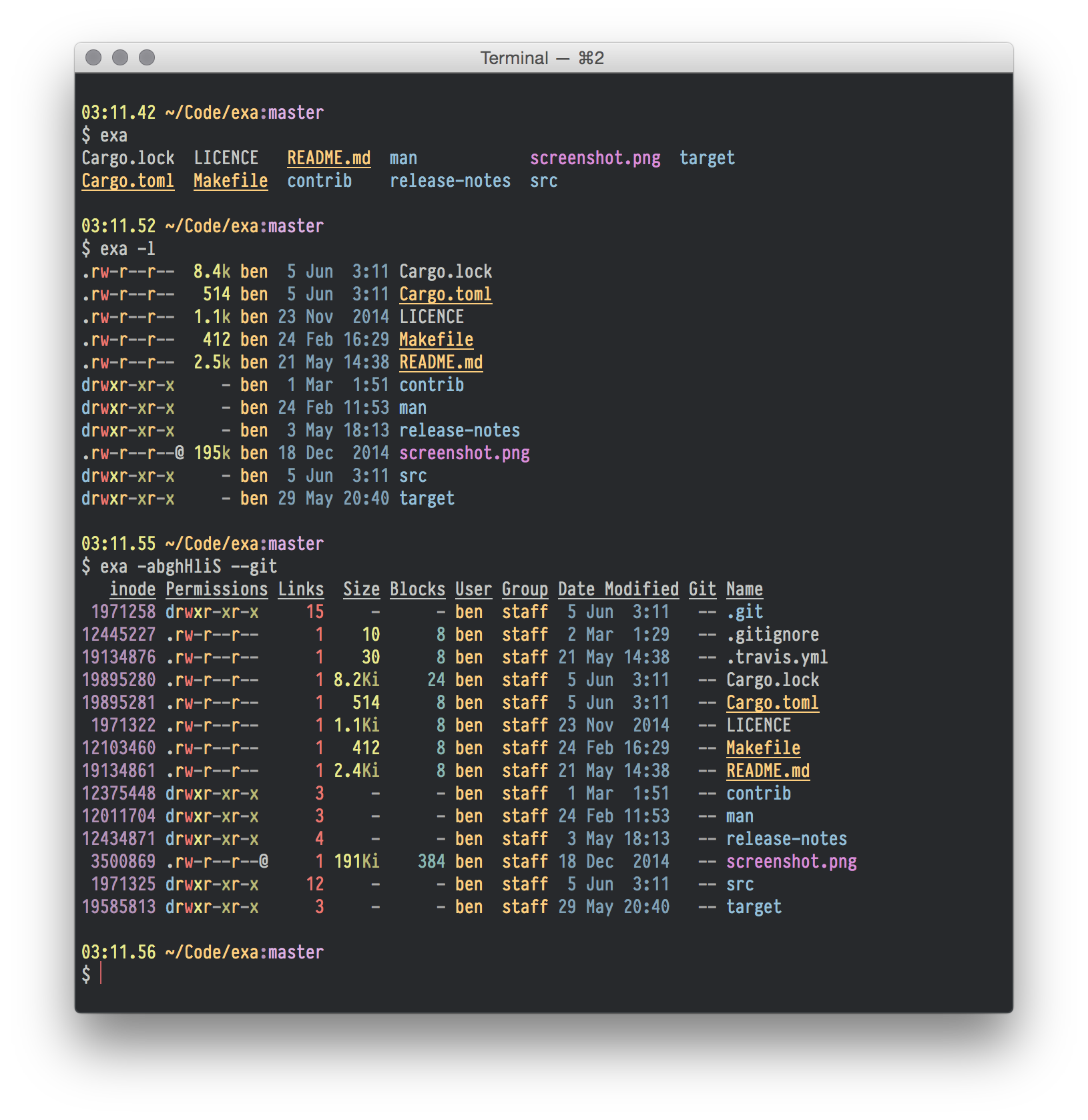Click the "exa -abghHliS --git" command text
Viewport: 1088px width, 1120px height.
click(x=188, y=567)
